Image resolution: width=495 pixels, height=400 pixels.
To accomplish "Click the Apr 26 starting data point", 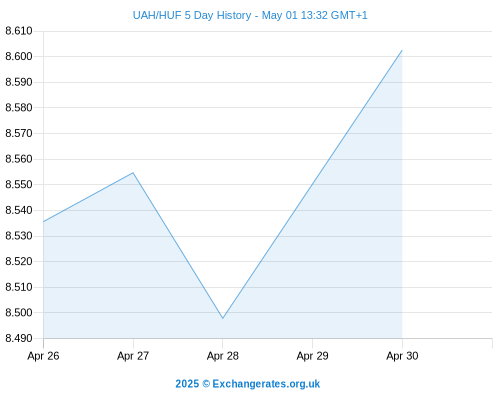I will [x=44, y=222].
